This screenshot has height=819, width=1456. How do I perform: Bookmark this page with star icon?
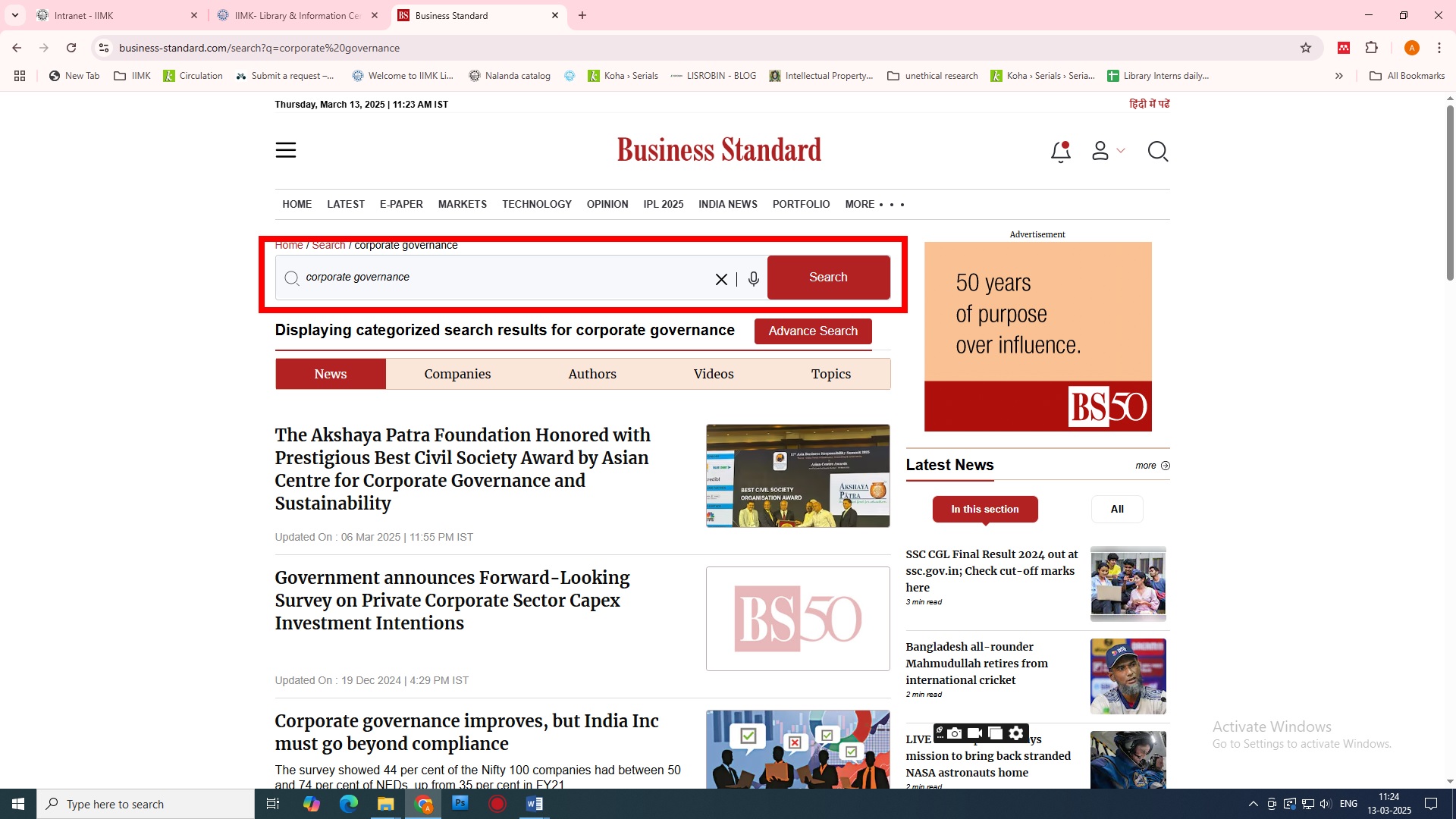point(1306,48)
